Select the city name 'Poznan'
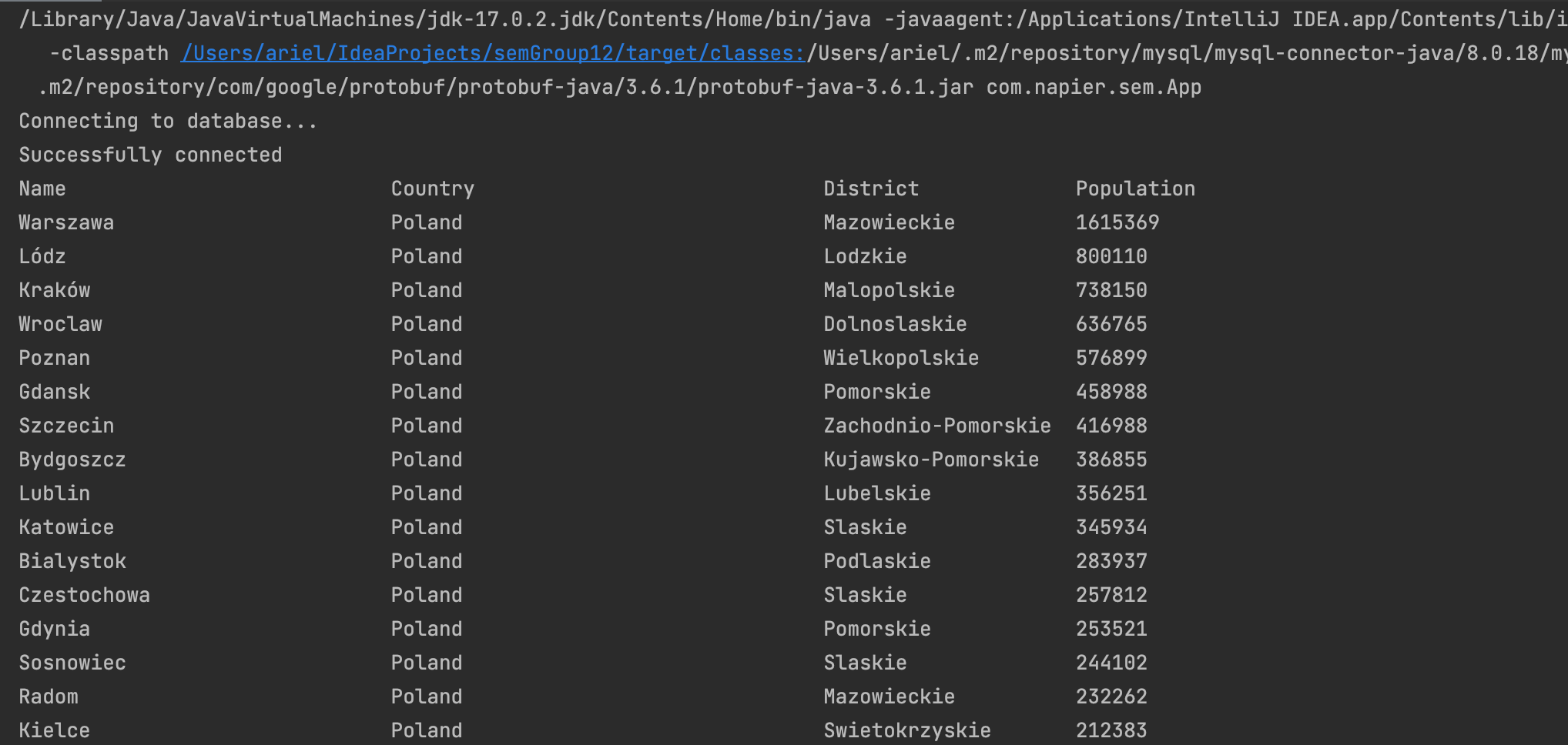The image size is (1568, 745). click(x=55, y=358)
